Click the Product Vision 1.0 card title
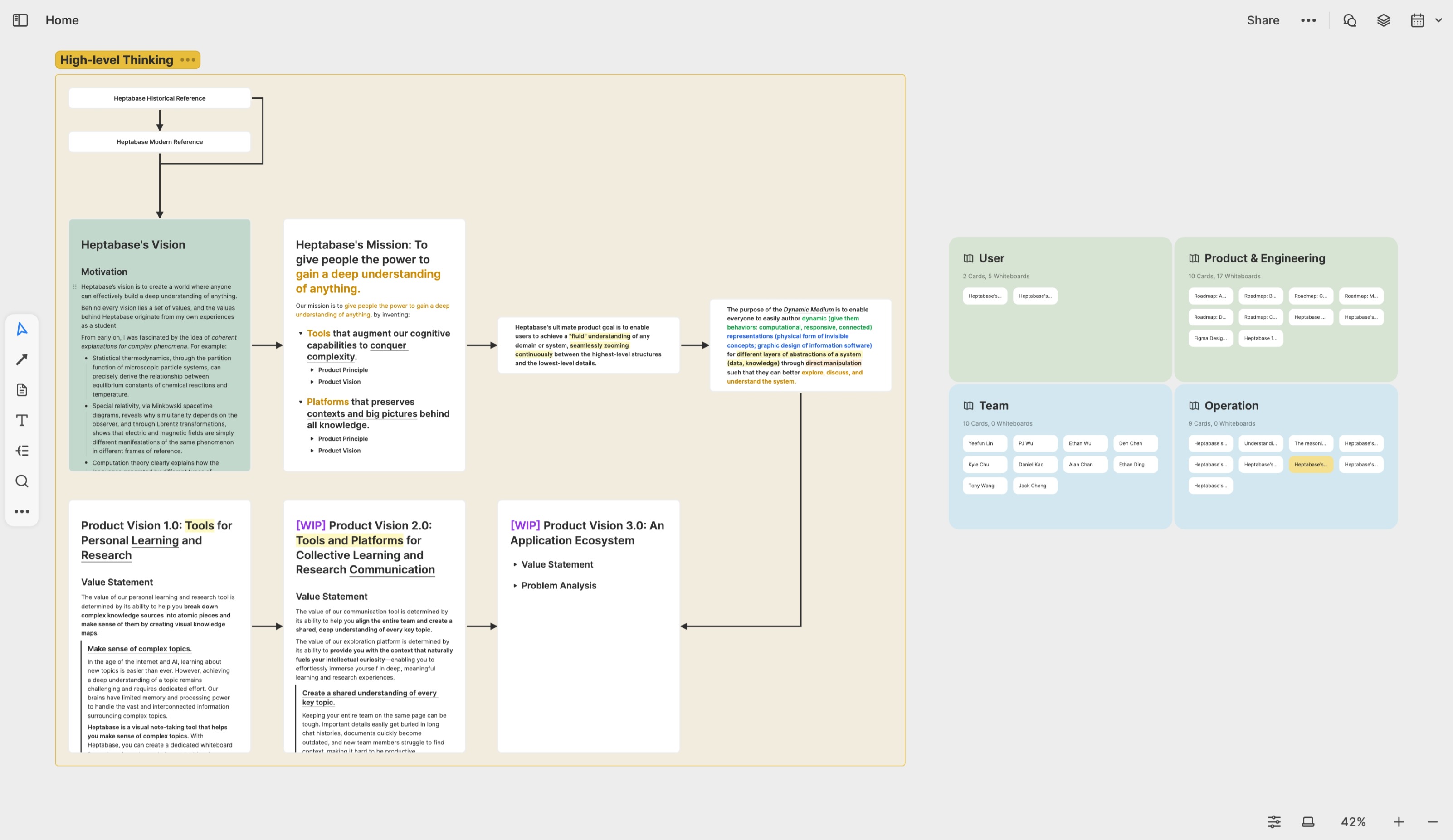Viewport: 1453px width, 840px height. pos(157,540)
